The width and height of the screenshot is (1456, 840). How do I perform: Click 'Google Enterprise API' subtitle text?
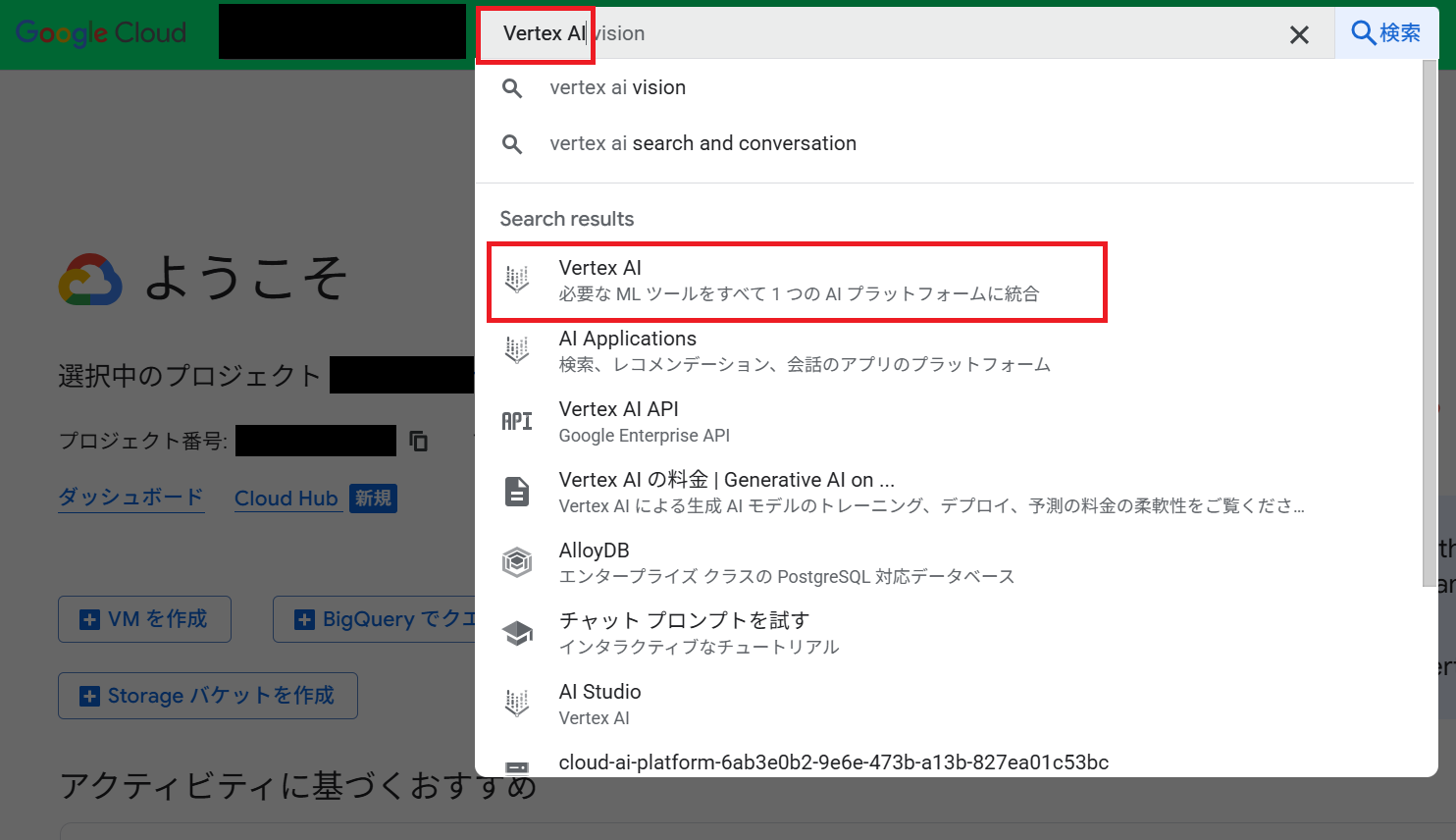[645, 435]
